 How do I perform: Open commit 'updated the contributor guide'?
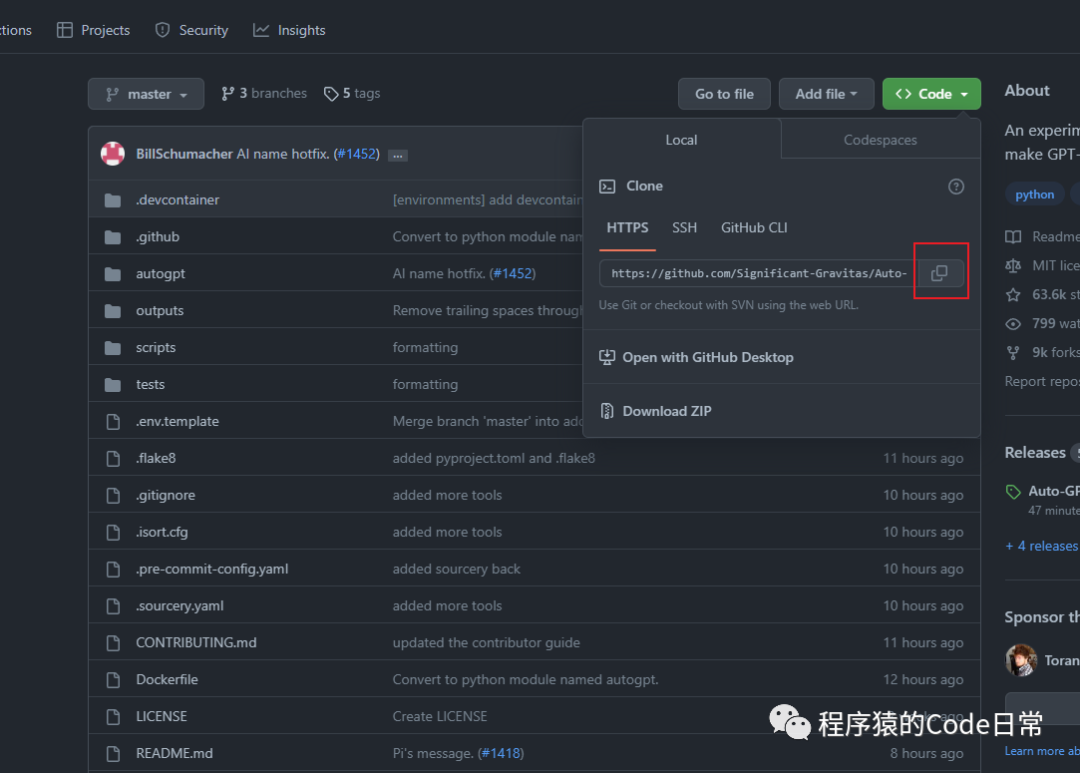coord(486,643)
